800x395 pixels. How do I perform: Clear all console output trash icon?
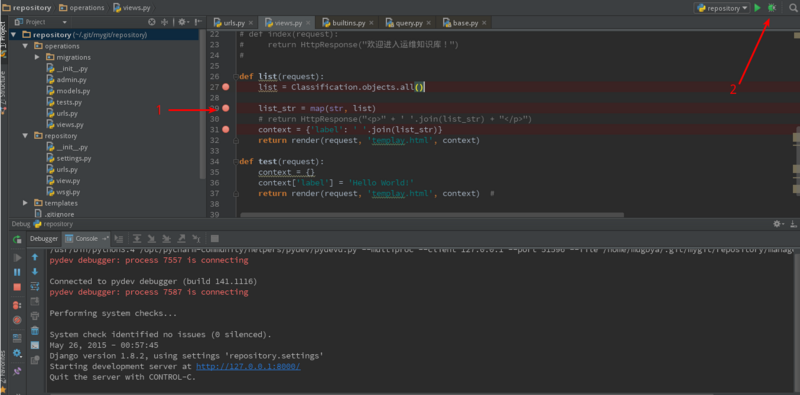(35, 331)
